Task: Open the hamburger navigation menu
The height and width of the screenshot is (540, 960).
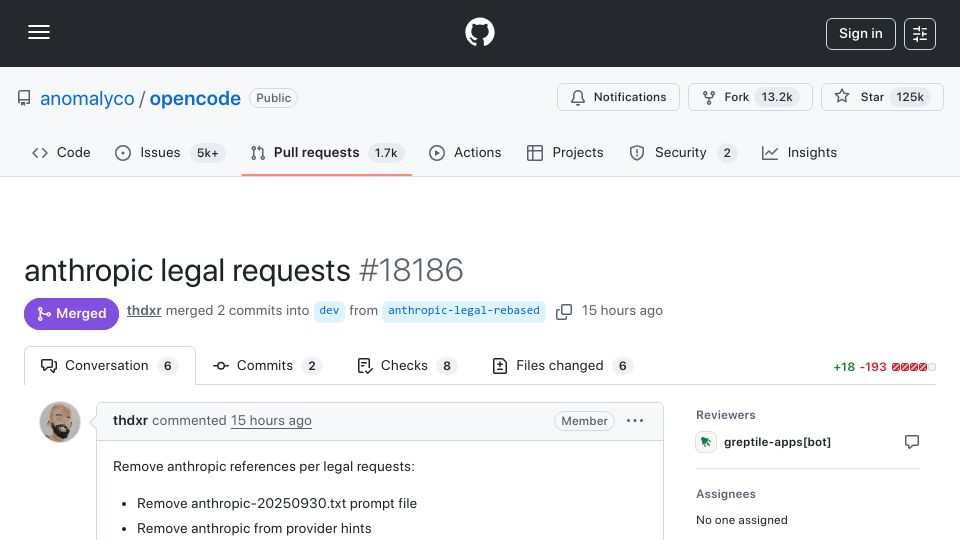Action: coord(39,32)
